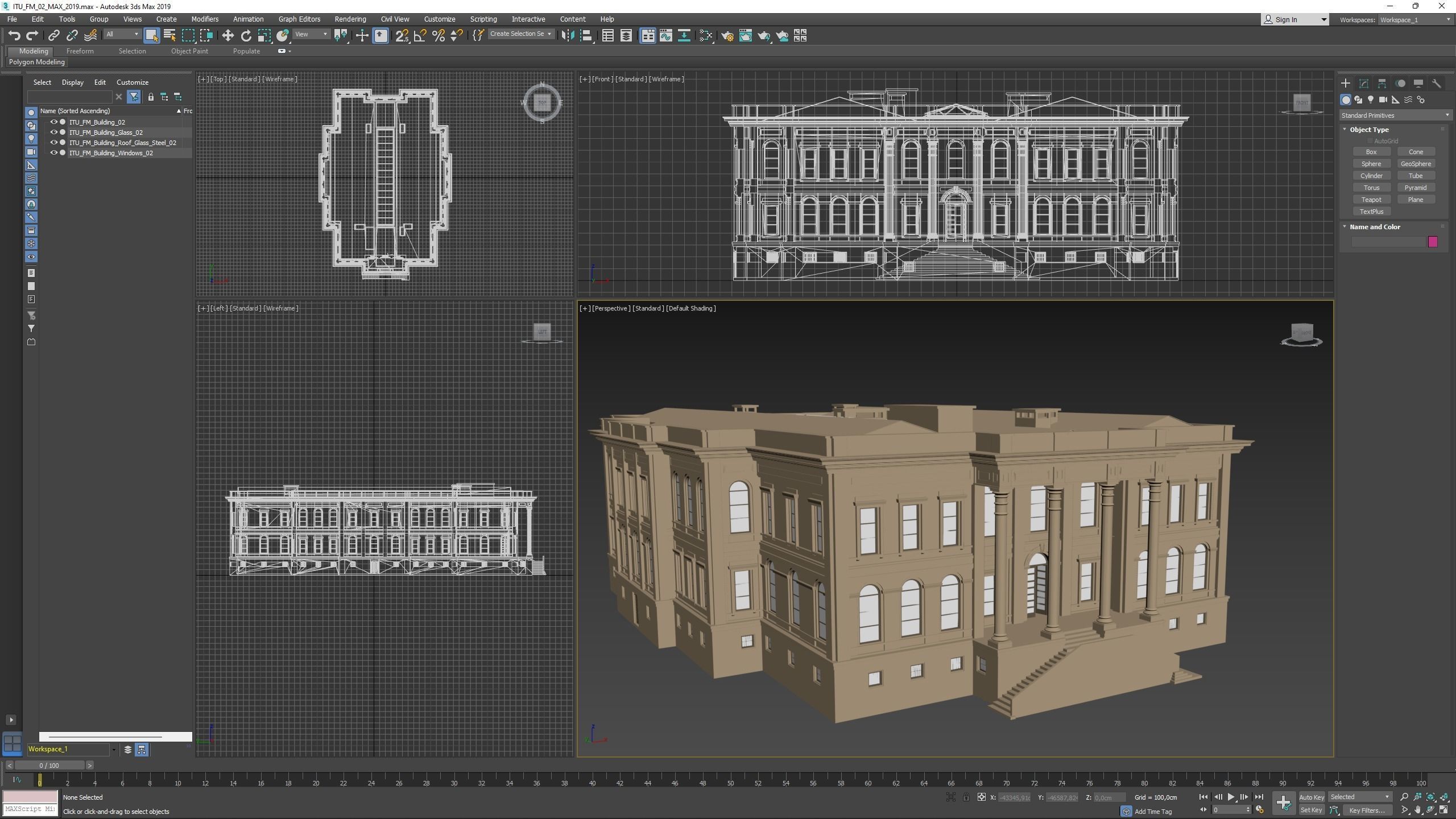Select the Select and Move tool

pyautogui.click(x=227, y=36)
